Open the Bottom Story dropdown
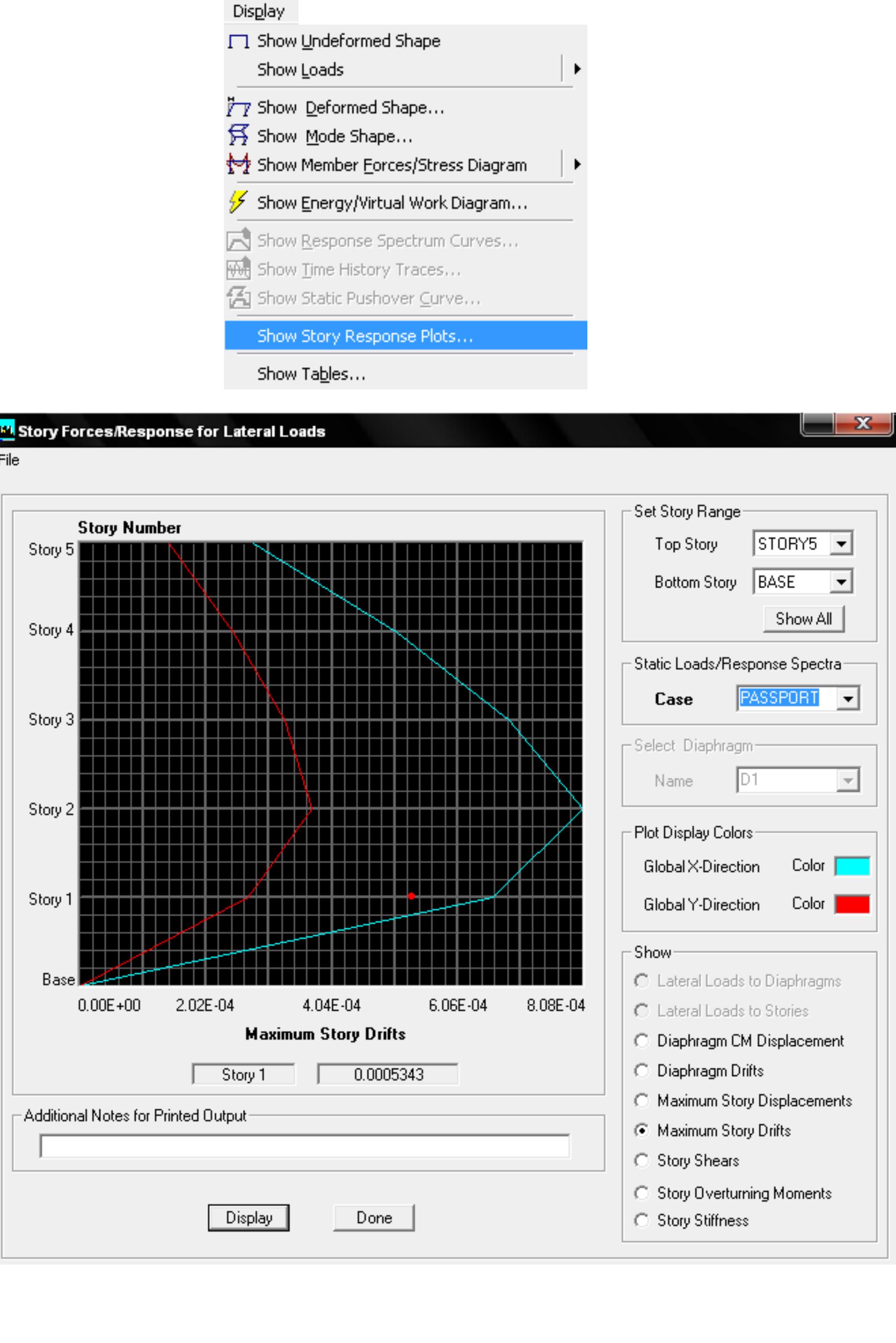The image size is (896, 1343). pos(842,582)
